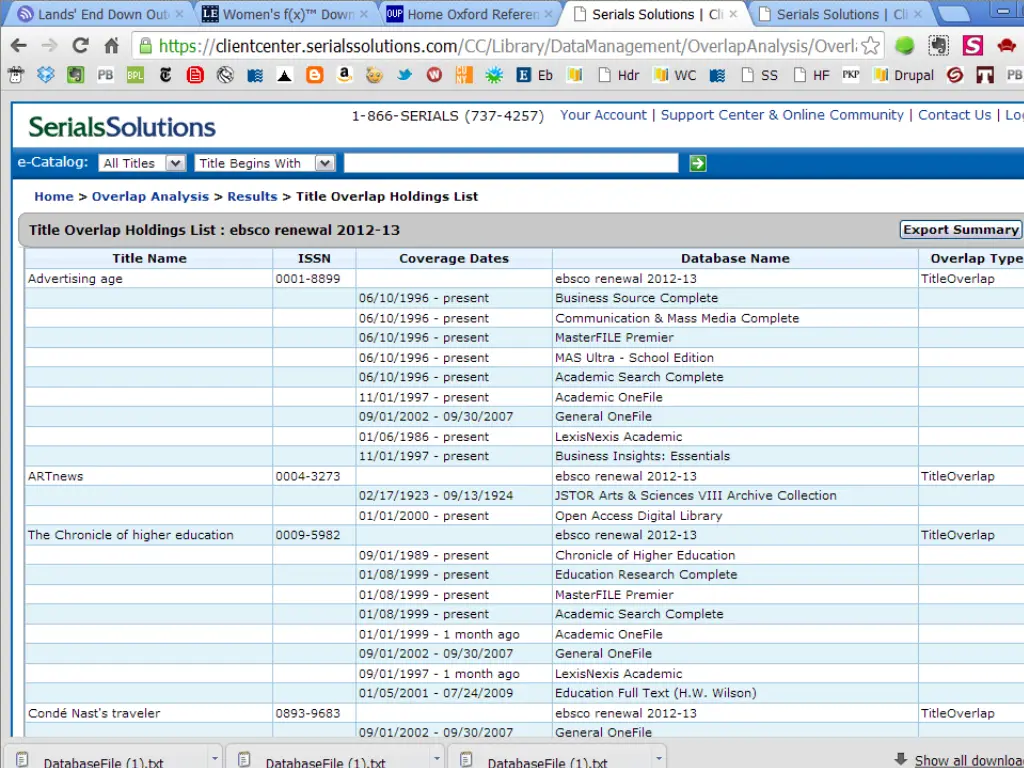Open the Evernote web clipper extension
The height and width of the screenshot is (768, 1024).
938,46
